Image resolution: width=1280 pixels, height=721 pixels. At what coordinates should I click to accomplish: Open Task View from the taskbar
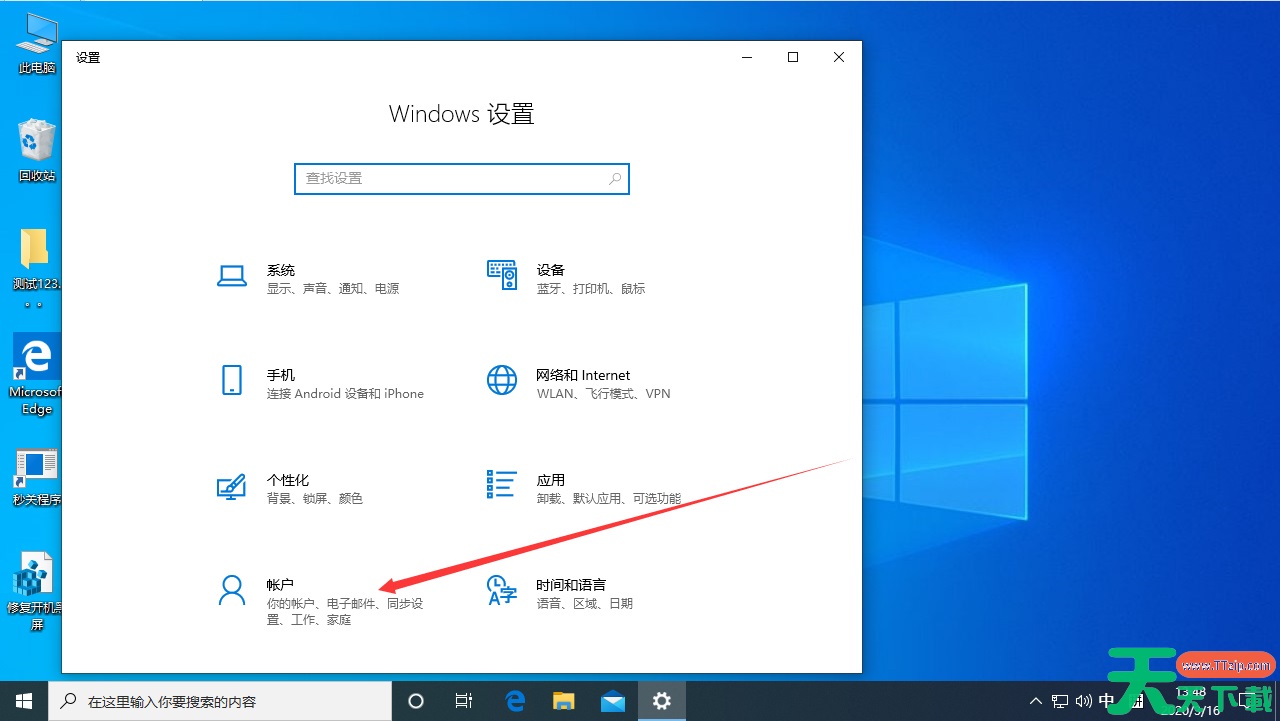464,701
